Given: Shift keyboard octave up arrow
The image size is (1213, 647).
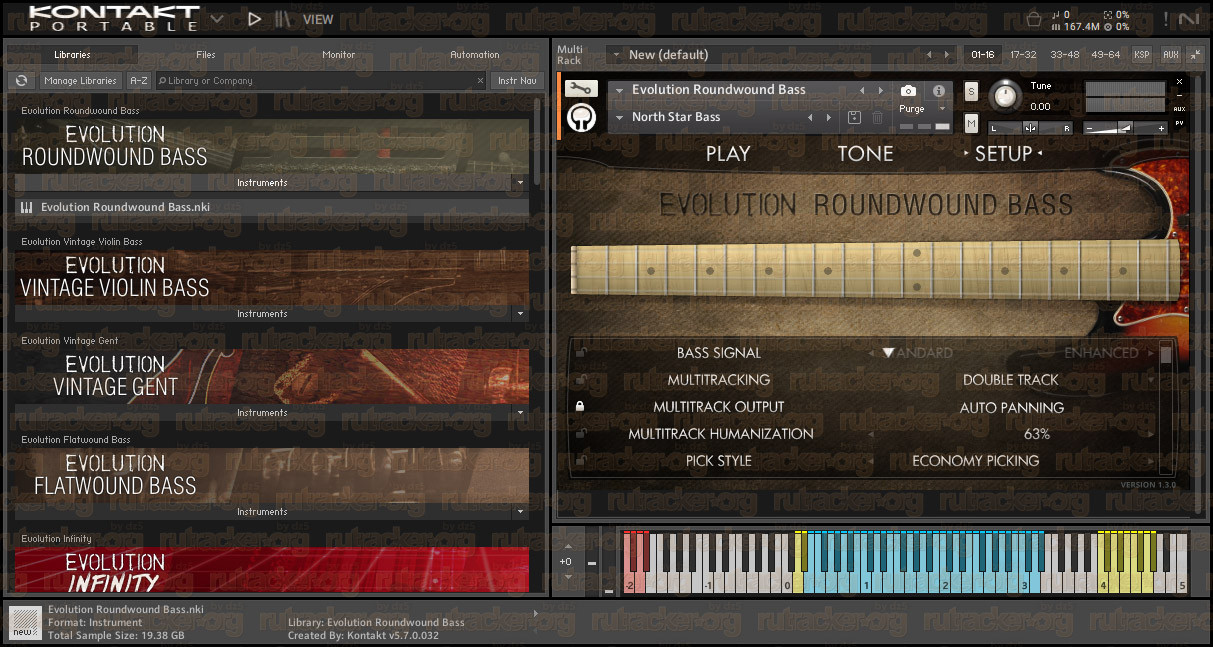Looking at the screenshot, I should coord(569,546).
